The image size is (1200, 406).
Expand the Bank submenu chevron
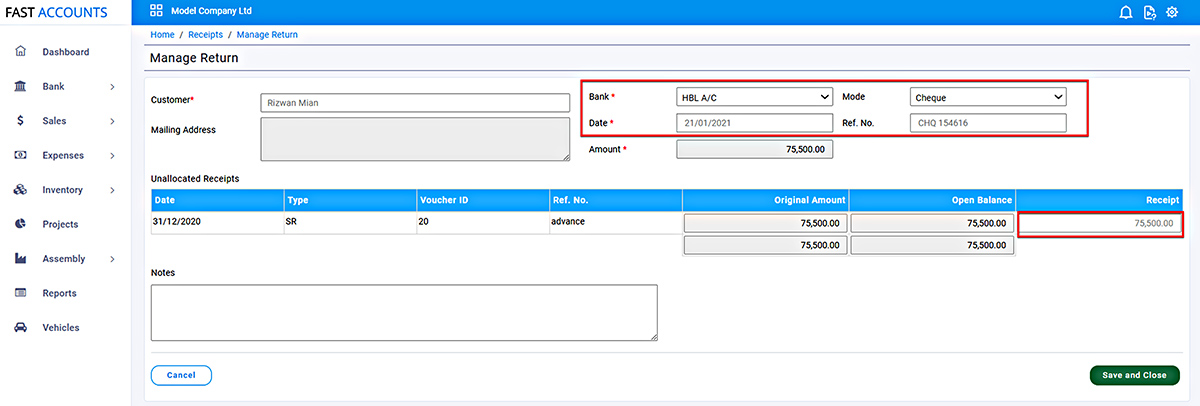113,87
